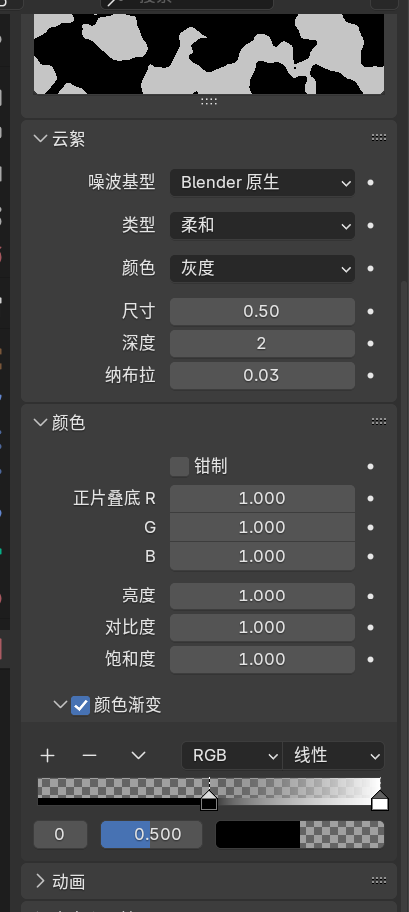Click the 对比度 value field
This screenshot has height=912, width=409.
click(x=262, y=628)
